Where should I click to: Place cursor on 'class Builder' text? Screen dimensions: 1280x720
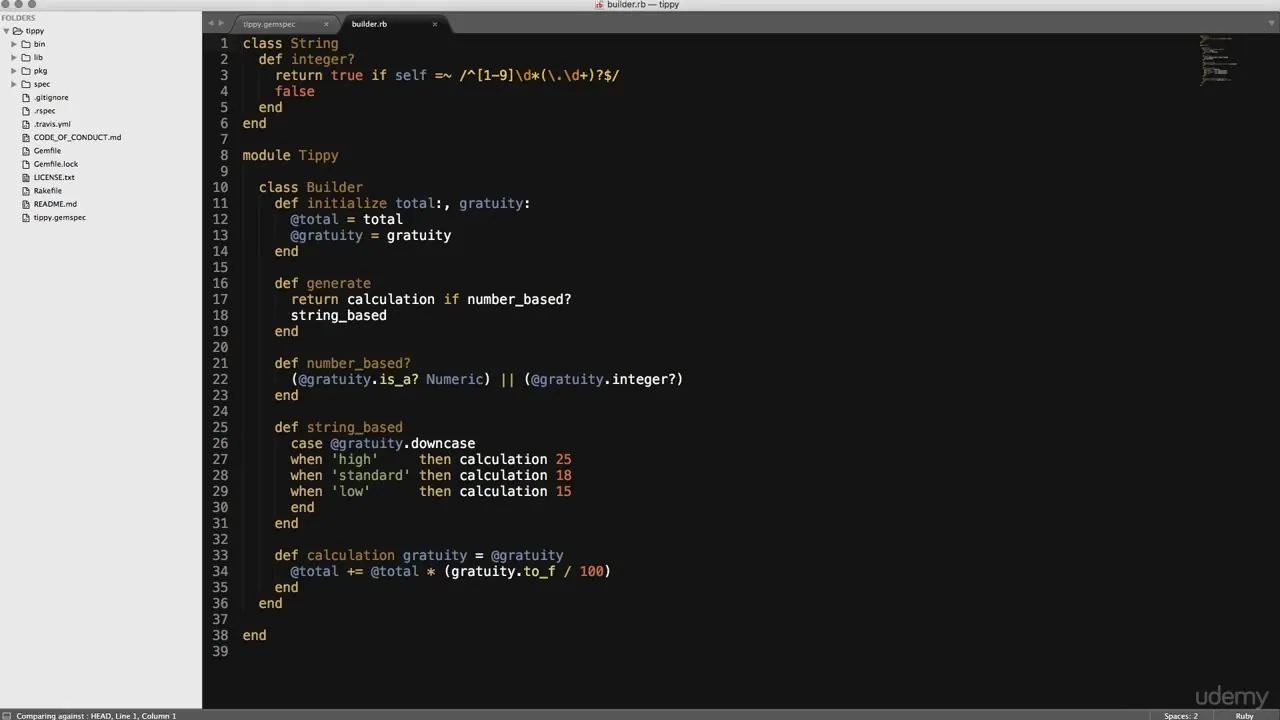311,187
